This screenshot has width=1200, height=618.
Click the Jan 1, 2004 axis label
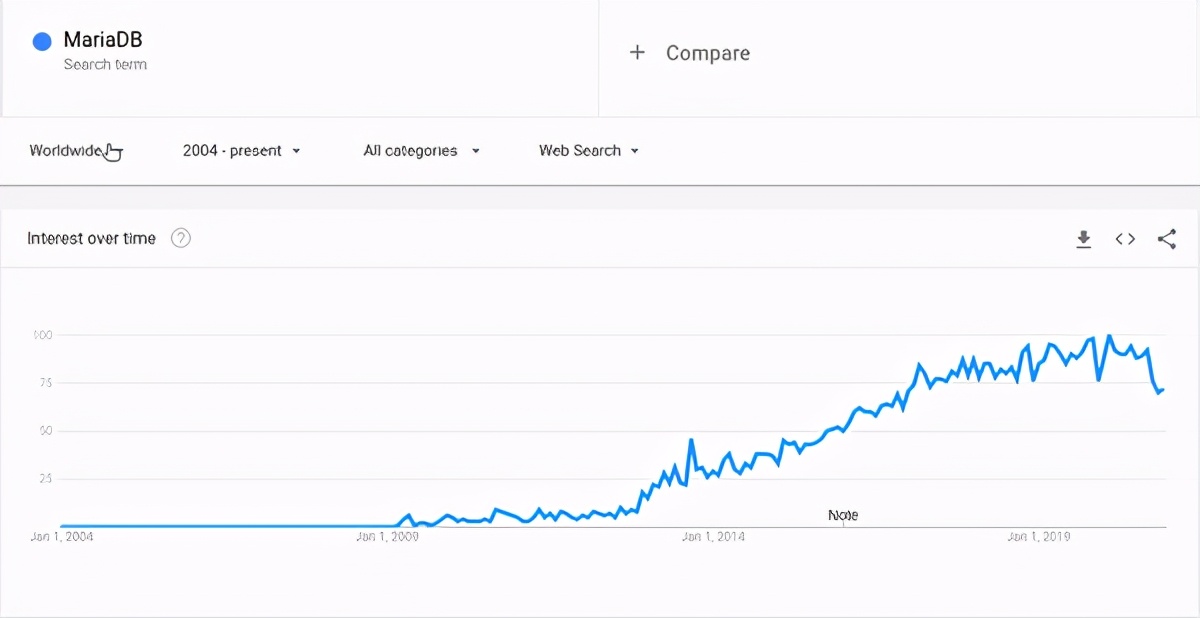point(62,537)
